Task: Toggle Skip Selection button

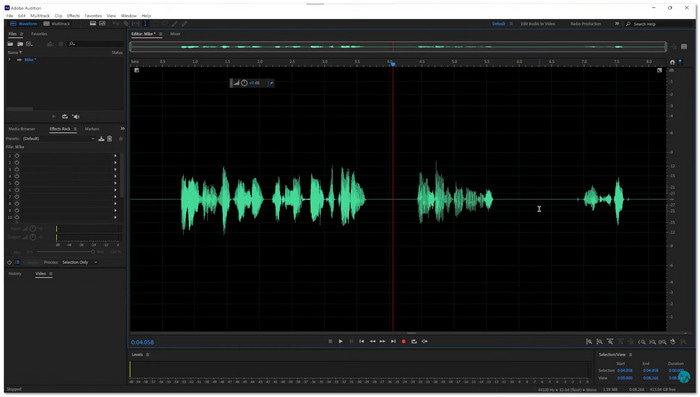Action: [425, 341]
